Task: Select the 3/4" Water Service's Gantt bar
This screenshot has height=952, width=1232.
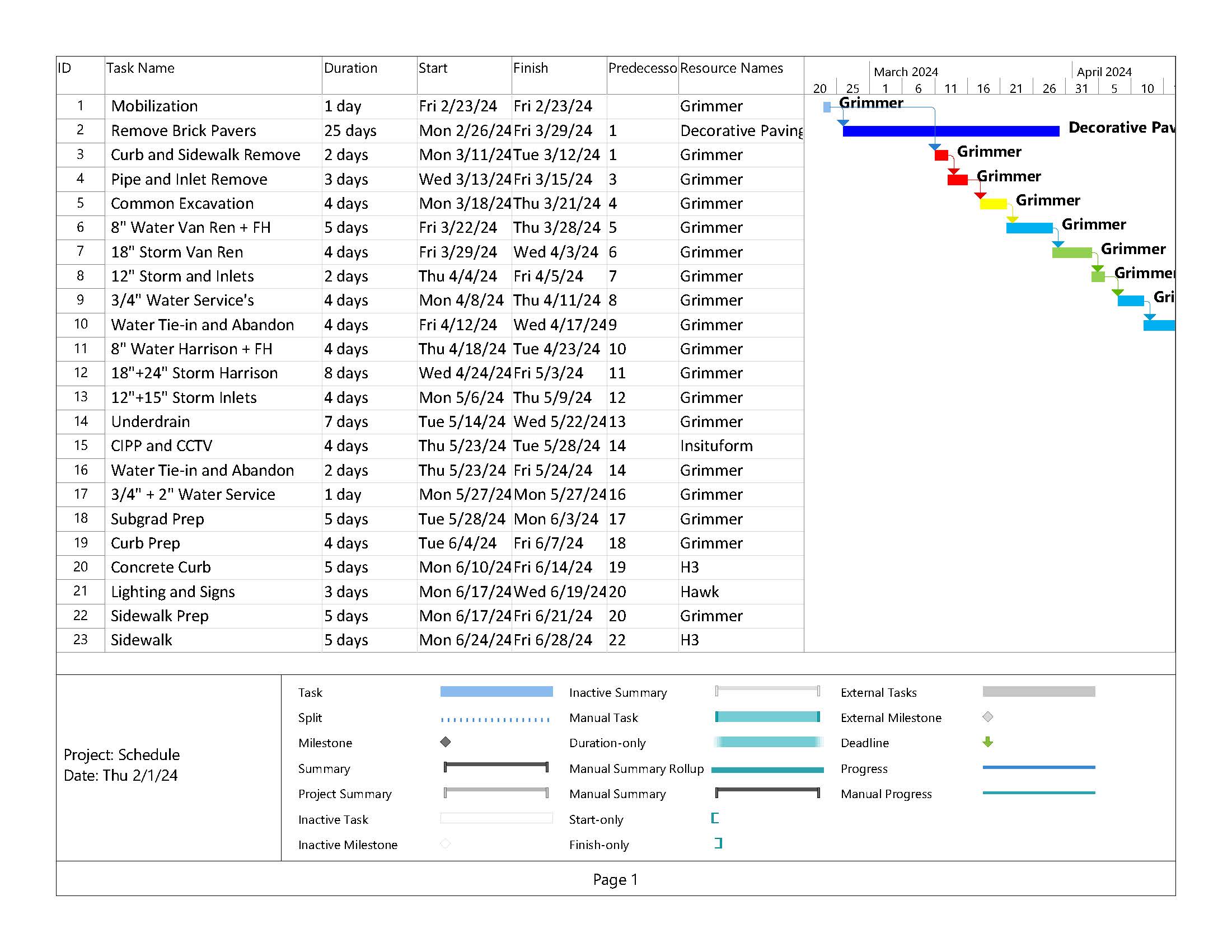Action: (x=1131, y=301)
